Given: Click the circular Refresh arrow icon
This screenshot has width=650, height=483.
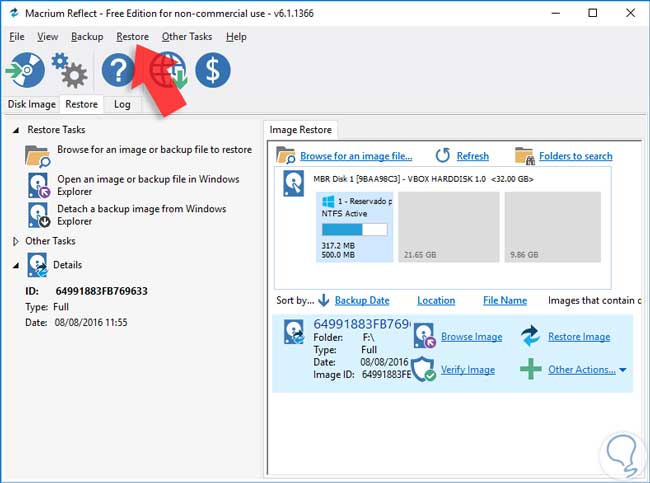Looking at the screenshot, I should [443, 156].
